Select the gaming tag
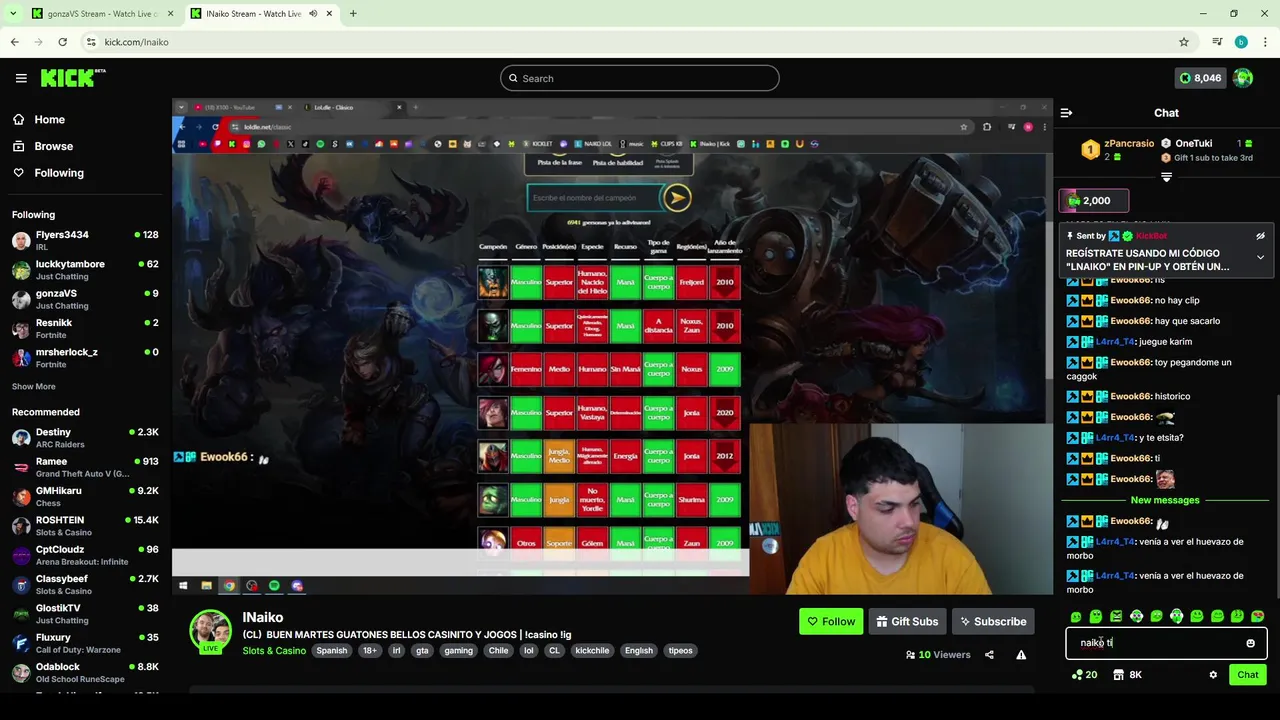The width and height of the screenshot is (1280, 720). (x=458, y=651)
